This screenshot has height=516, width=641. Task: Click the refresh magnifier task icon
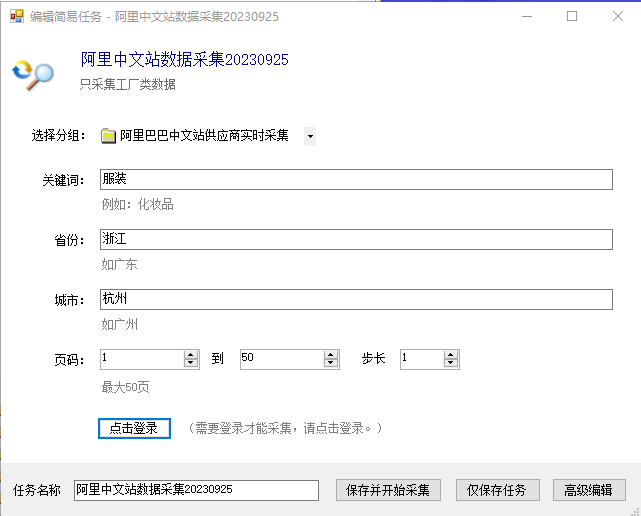click(x=33, y=75)
